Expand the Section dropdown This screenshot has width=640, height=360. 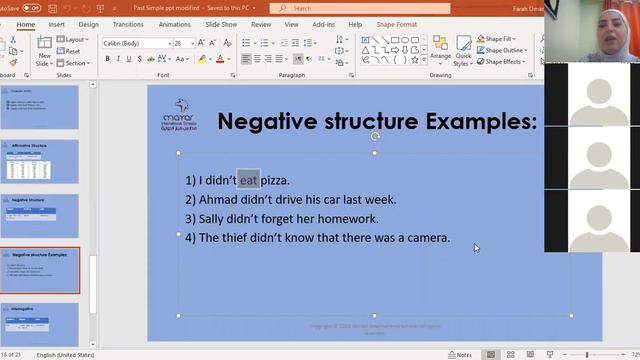[73, 63]
